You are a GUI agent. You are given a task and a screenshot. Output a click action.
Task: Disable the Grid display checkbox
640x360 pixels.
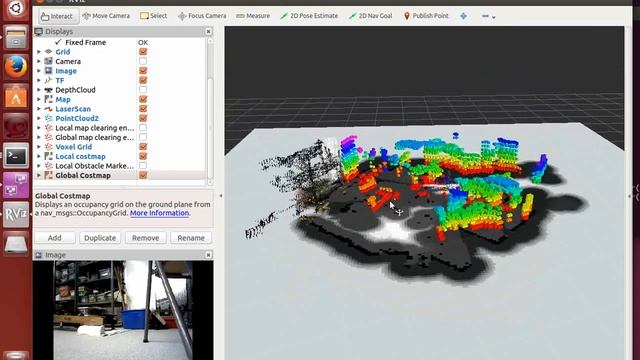coord(143,52)
